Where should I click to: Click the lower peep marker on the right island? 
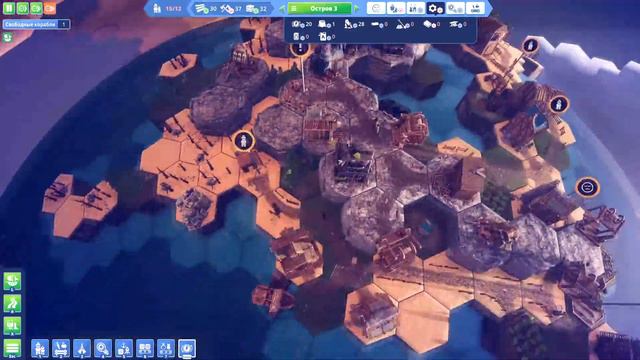coord(559,104)
